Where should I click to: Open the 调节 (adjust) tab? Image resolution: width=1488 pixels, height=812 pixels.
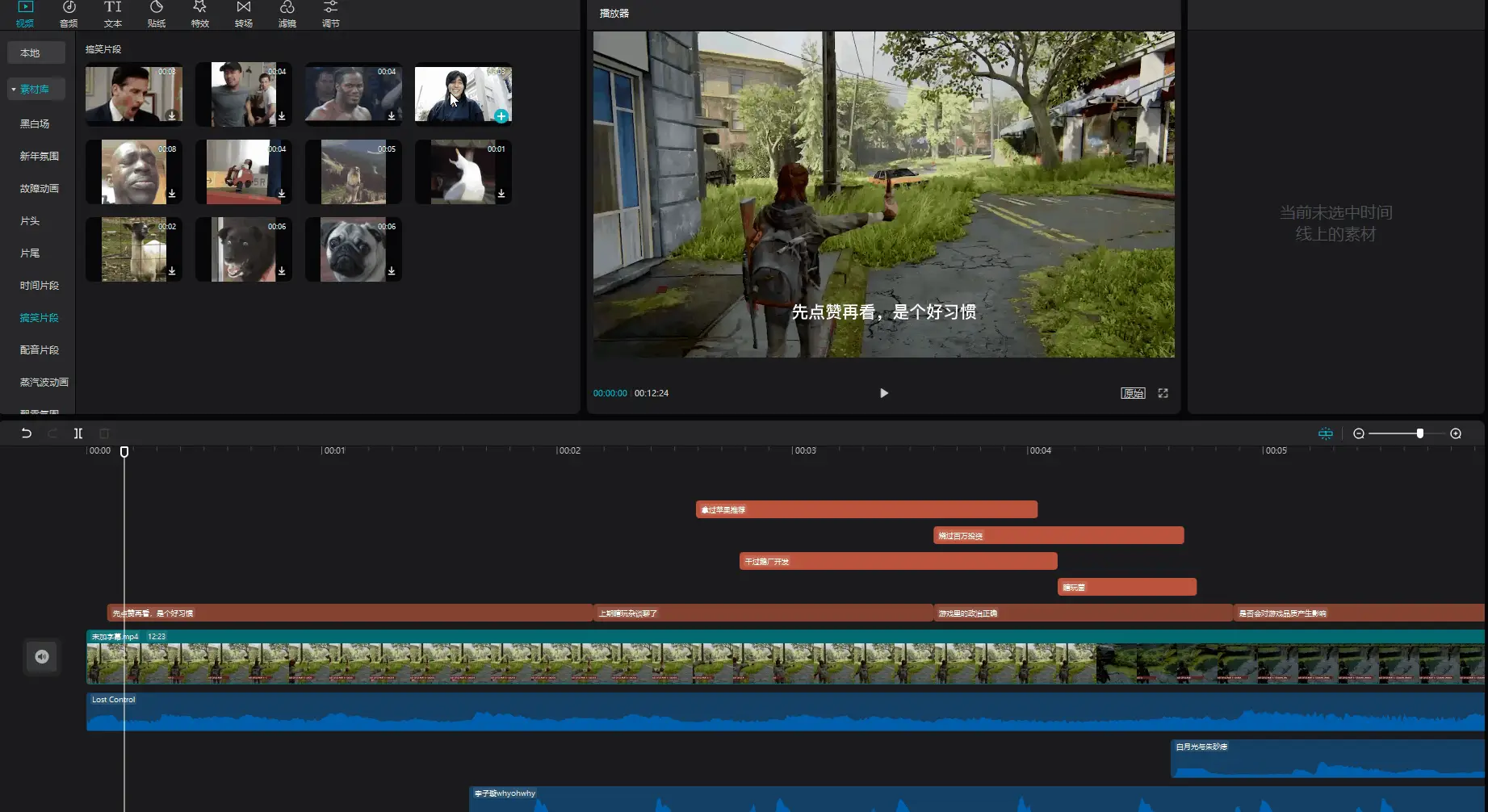tap(330, 14)
